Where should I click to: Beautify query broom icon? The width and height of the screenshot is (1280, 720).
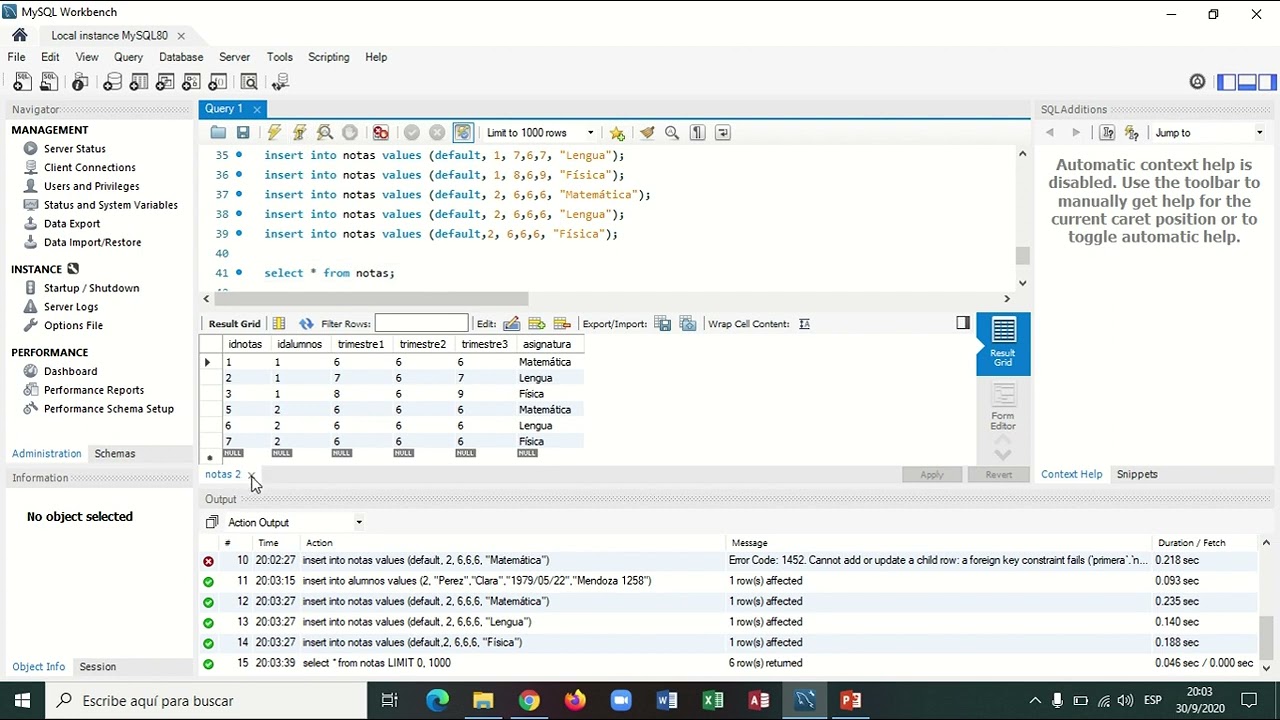(x=647, y=132)
